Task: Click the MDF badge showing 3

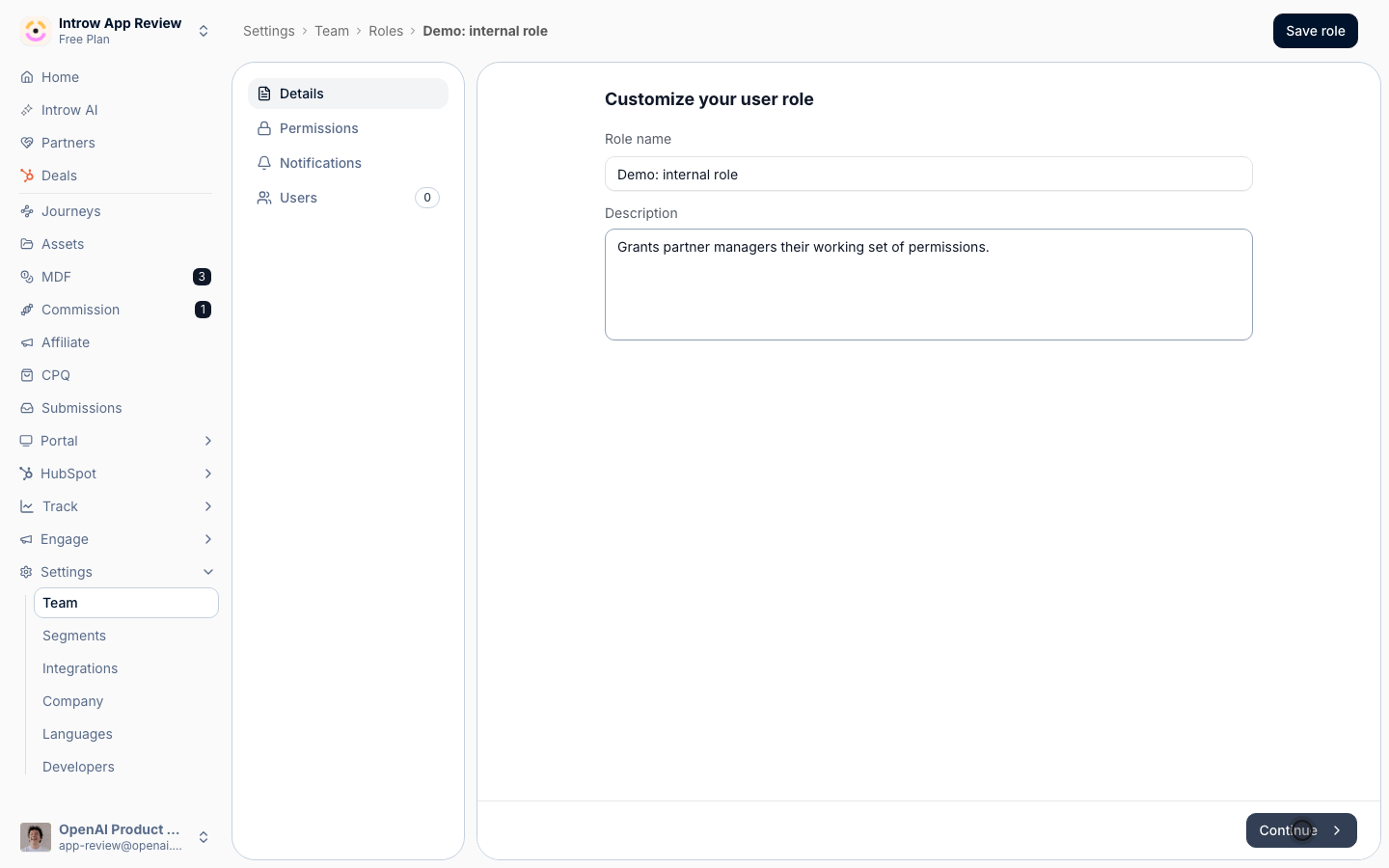Action: 202,277
